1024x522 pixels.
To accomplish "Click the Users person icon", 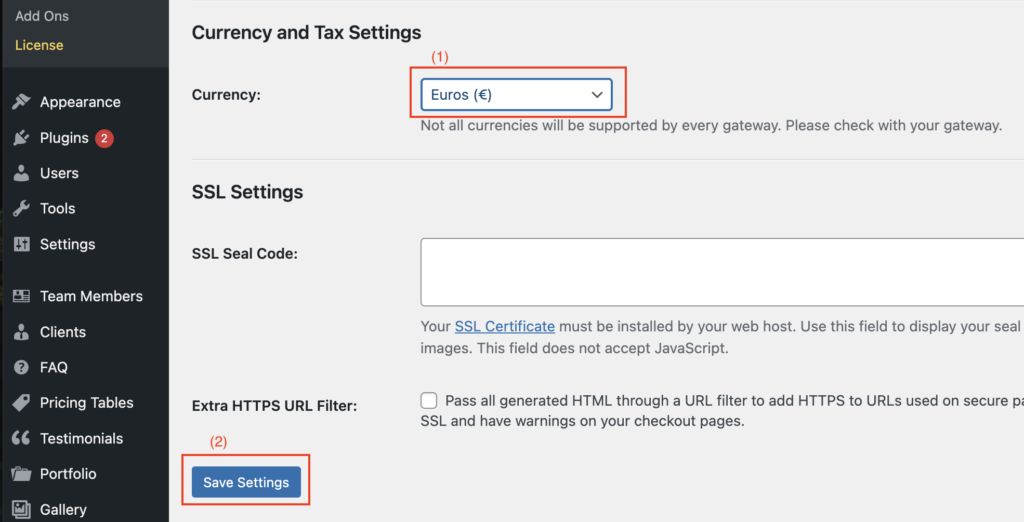I will (21, 173).
